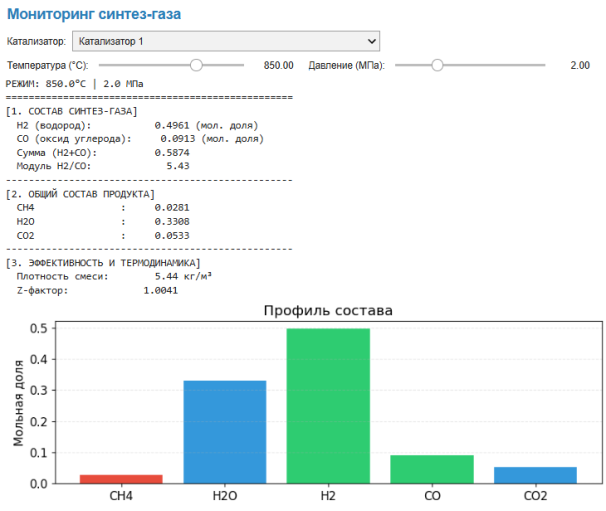Click the H2 value 0.4961

172,125
